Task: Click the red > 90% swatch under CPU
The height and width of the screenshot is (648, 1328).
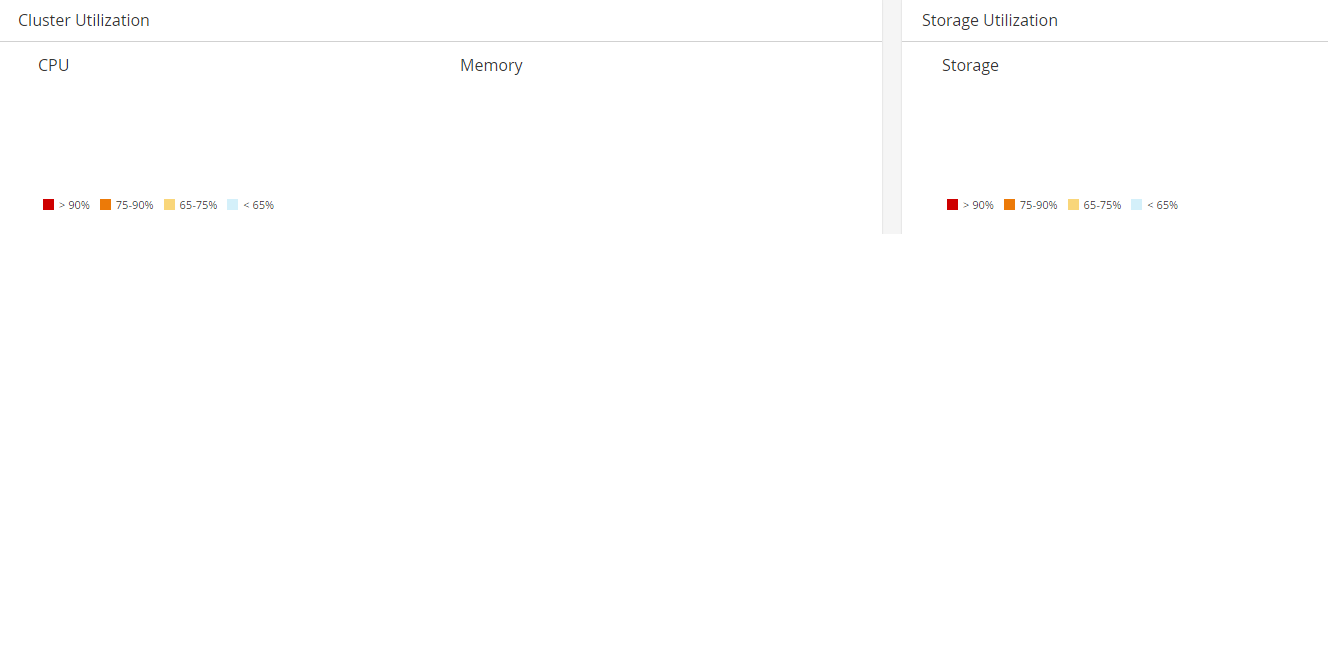Action: (48, 205)
